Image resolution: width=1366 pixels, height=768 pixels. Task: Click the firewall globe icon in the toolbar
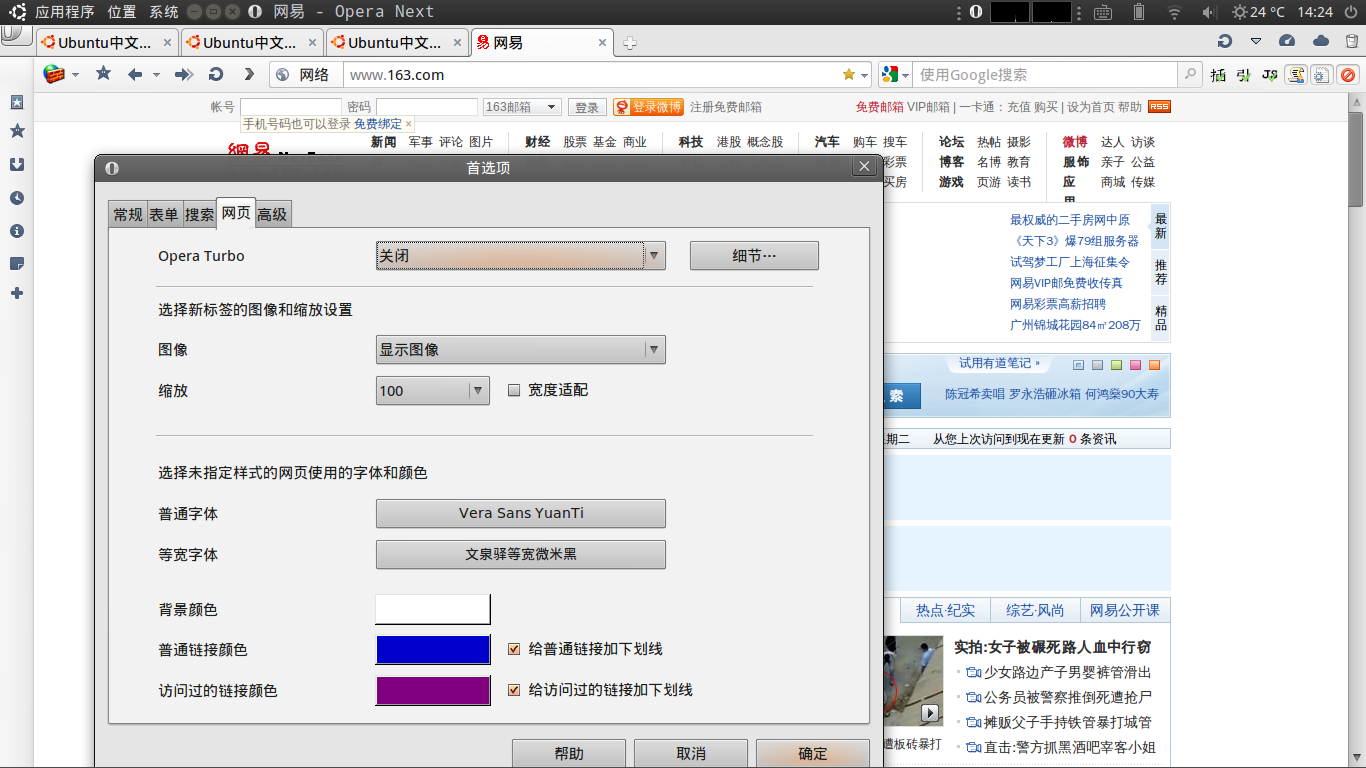click(x=54, y=74)
